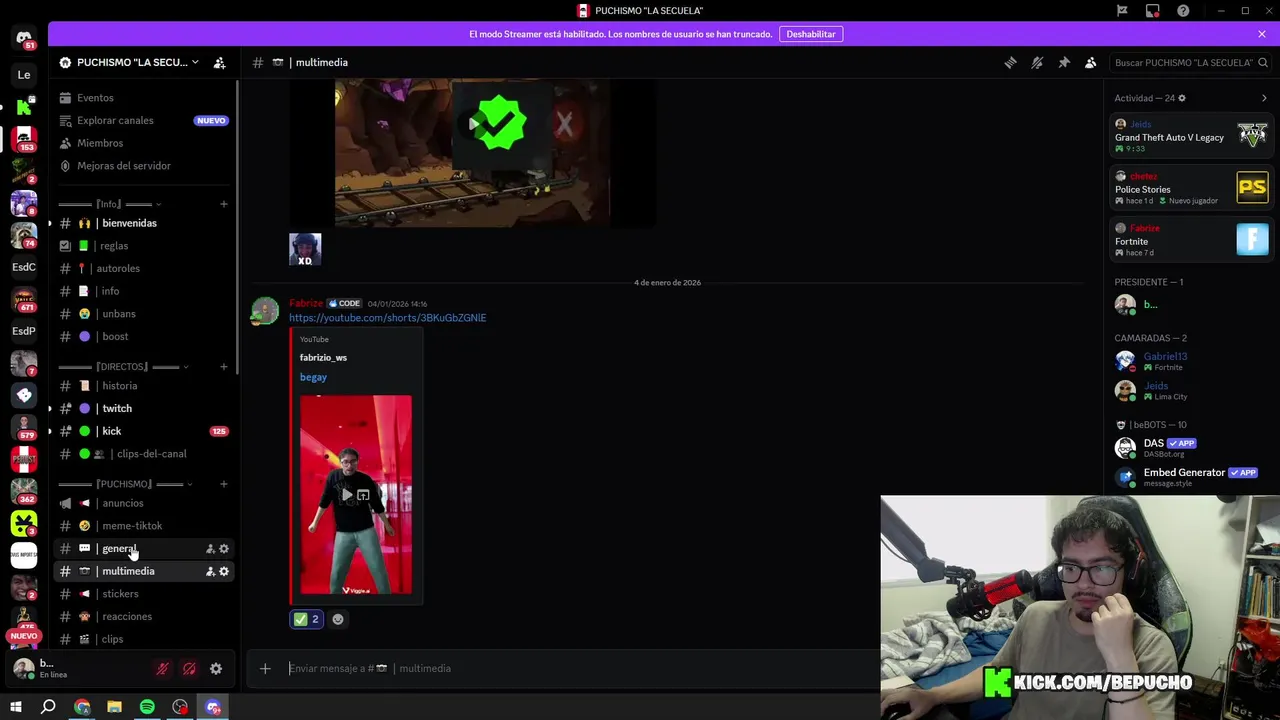Open the Windows Start menu
Image resolution: width=1280 pixels, height=720 pixels.
[x=16, y=707]
